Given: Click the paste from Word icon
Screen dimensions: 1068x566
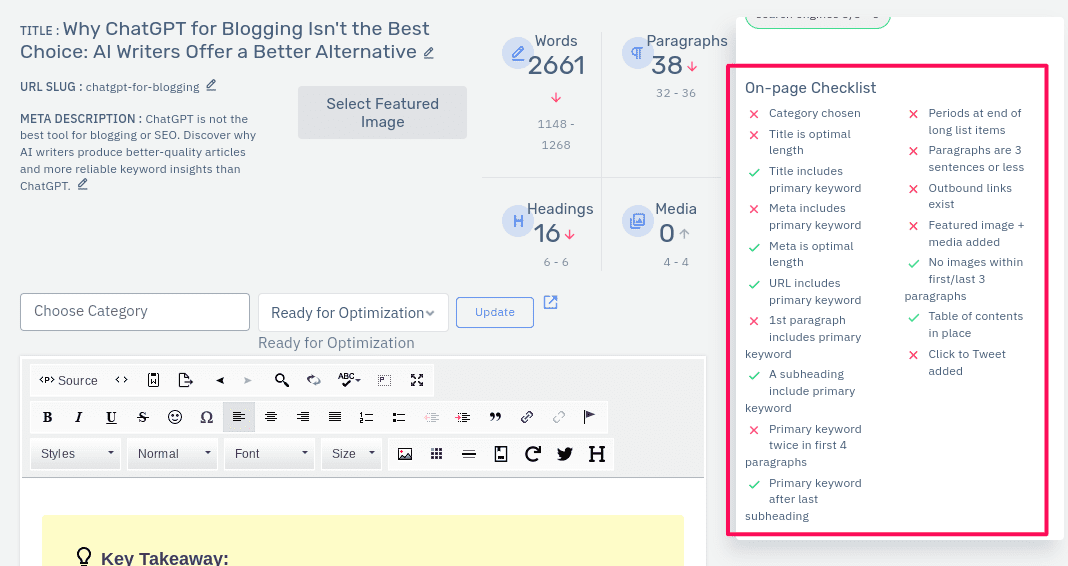Looking at the screenshot, I should click(153, 380).
